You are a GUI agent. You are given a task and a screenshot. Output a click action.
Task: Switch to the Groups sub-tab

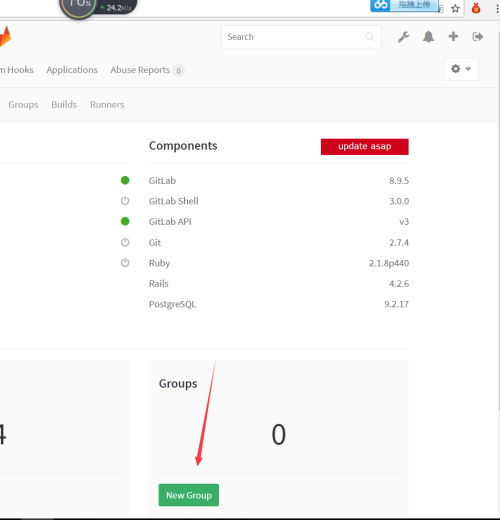pos(23,105)
